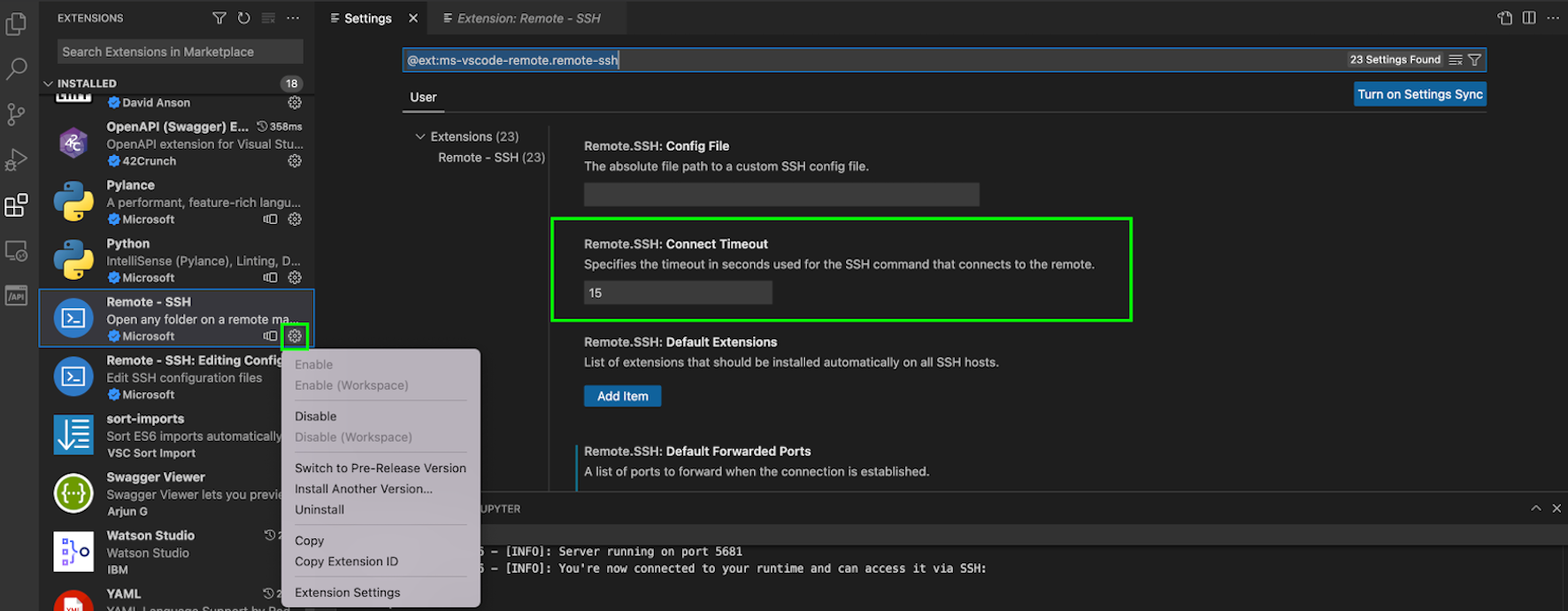Screen dimensions: 1568x611
Task: Click the 23 Settings Found indicator
Action: [1395, 59]
